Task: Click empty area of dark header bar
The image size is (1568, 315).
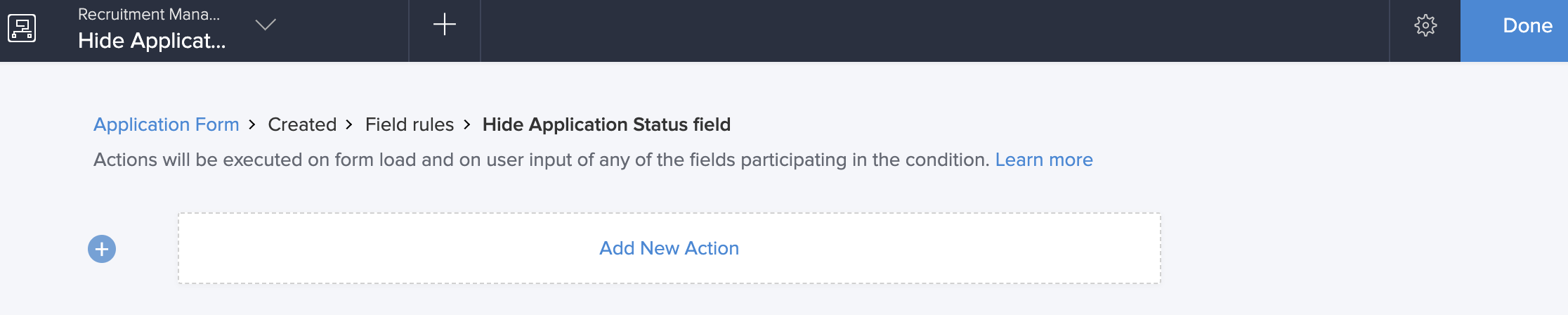Action: (913, 31)
